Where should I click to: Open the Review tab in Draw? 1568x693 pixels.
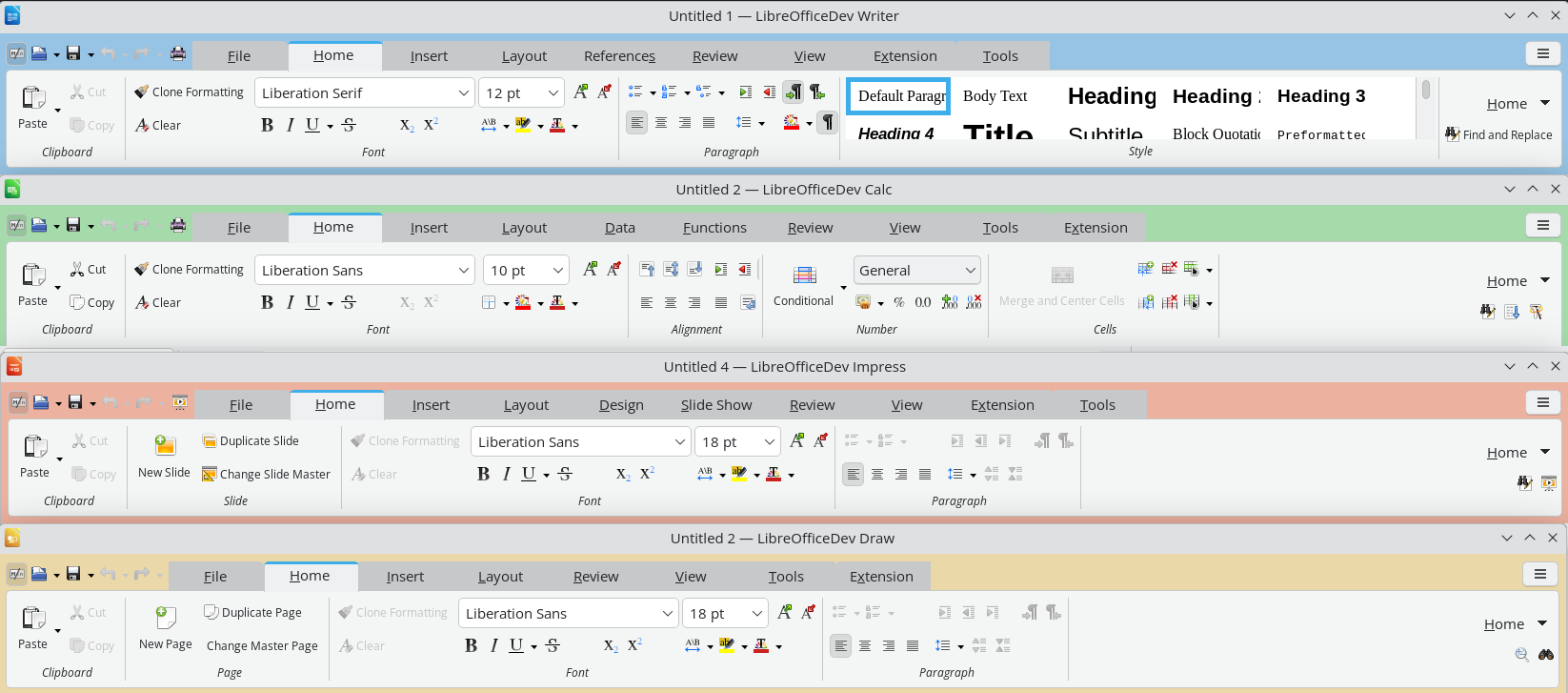(595, 576)
